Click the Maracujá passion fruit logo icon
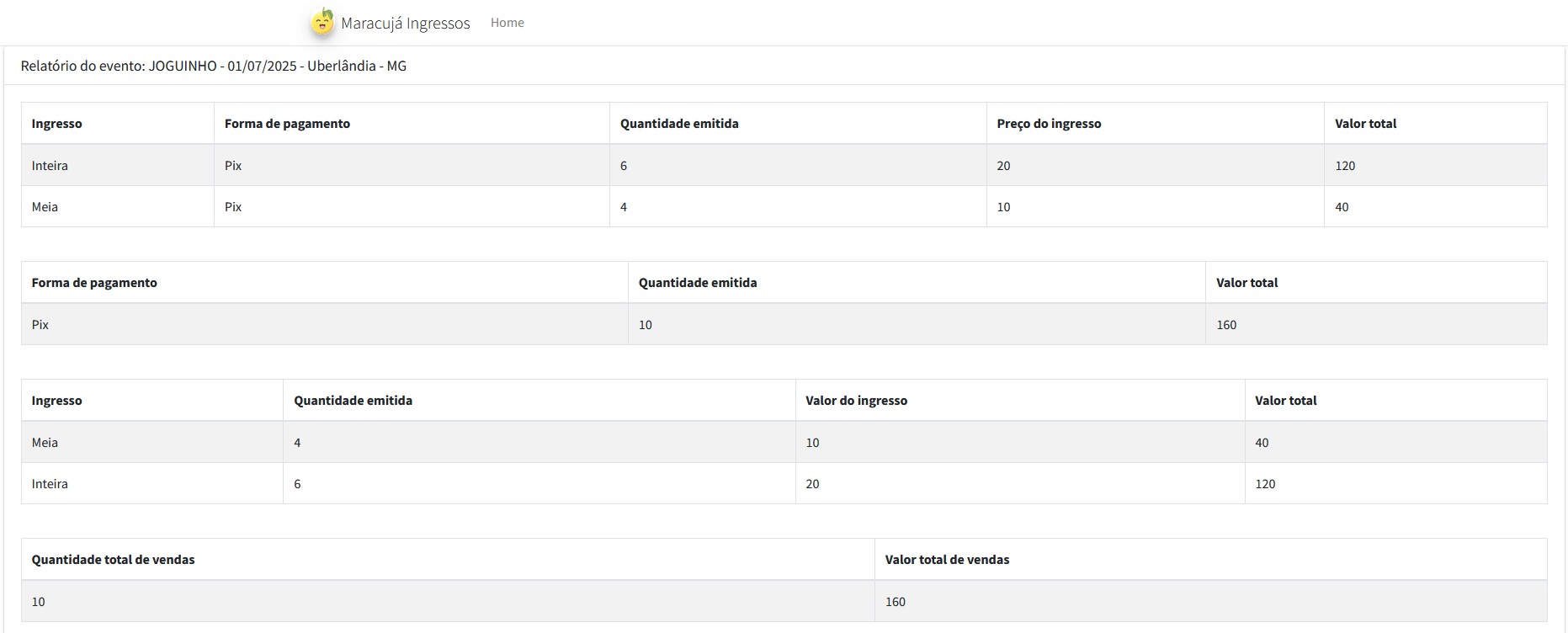 tap(322, 22)
